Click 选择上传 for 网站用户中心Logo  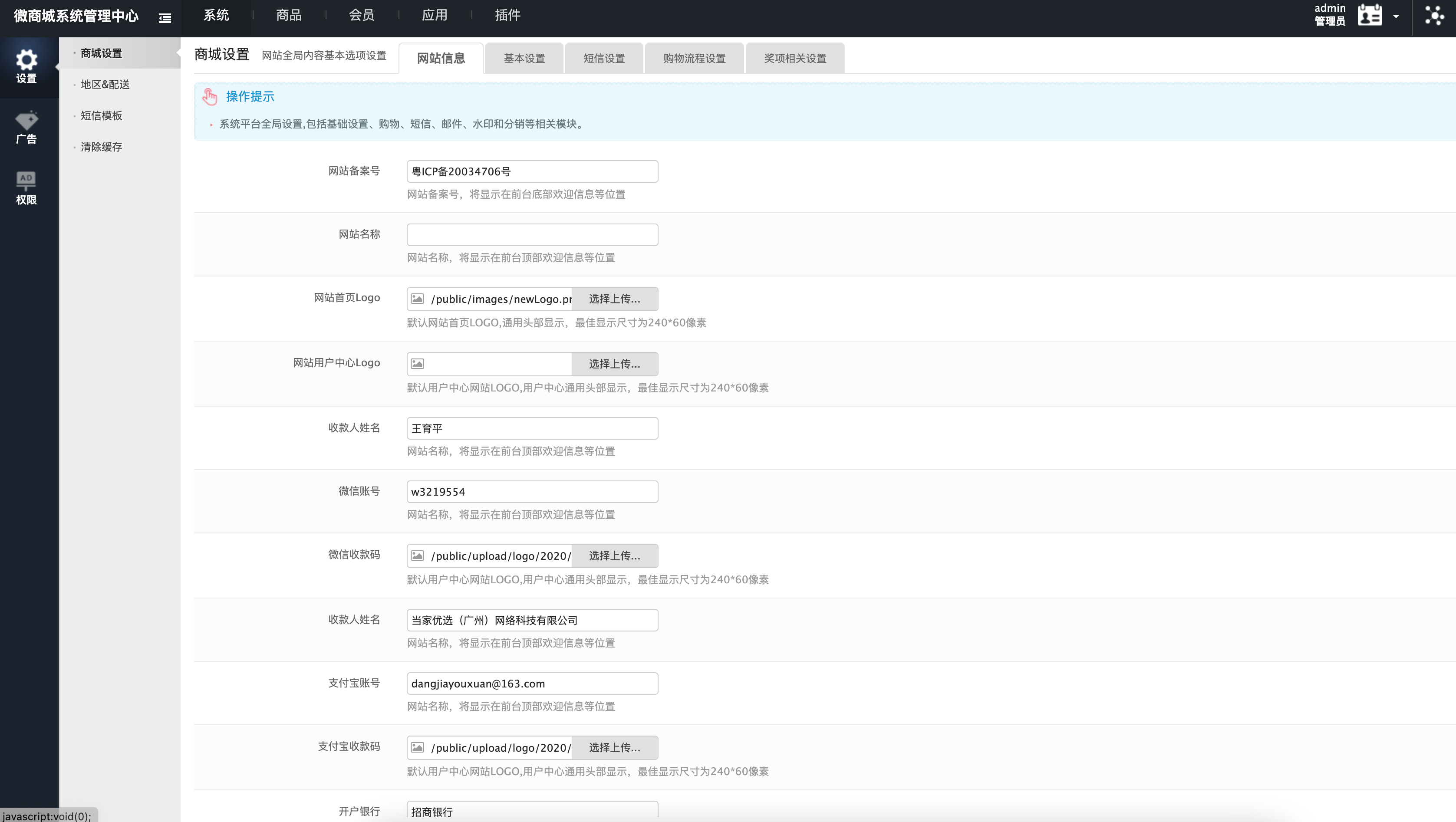click(614, 364)
